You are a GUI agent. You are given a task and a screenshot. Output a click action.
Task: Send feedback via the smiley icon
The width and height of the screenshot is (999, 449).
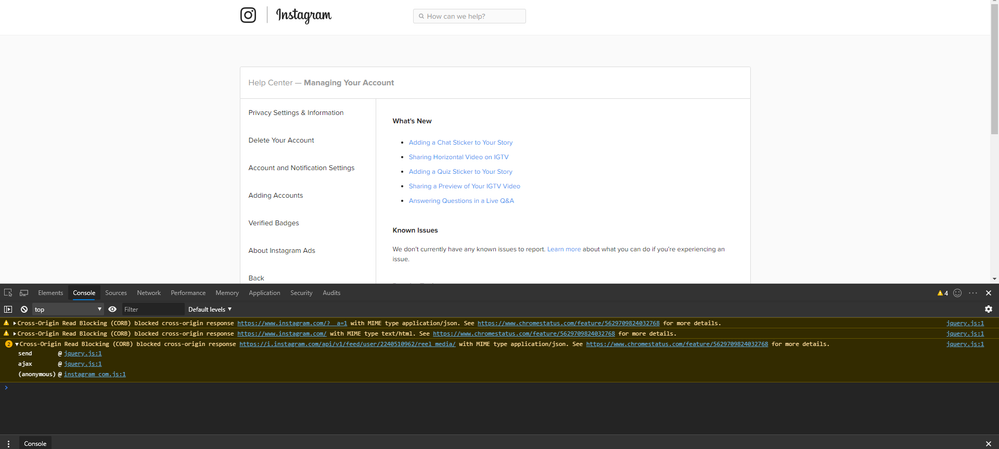click(x=957, y=293)
